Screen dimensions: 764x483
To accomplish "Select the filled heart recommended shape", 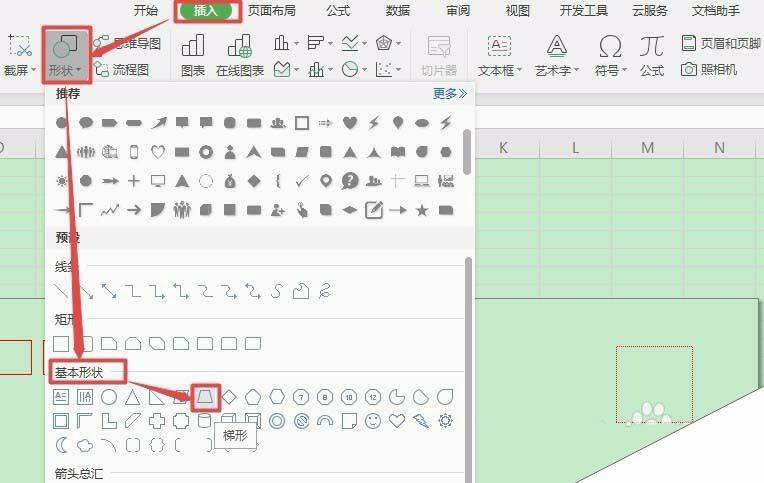I will 349,122.
